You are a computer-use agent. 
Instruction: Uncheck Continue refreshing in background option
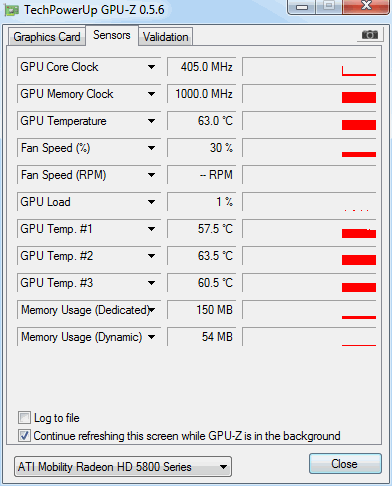(x=24, y=435)
